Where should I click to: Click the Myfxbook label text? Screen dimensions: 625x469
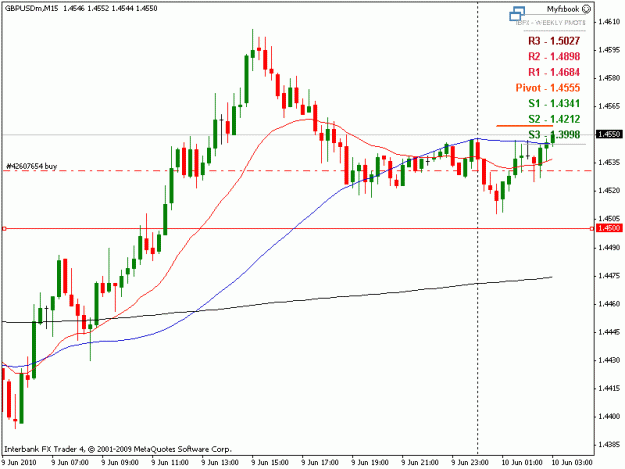click(x=564, y=9)
